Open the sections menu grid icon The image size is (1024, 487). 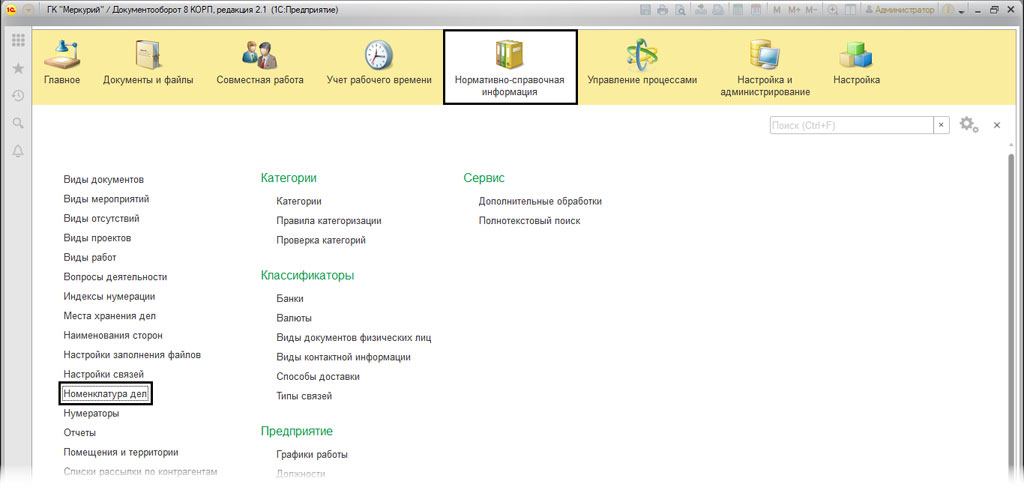coord(17,40)
